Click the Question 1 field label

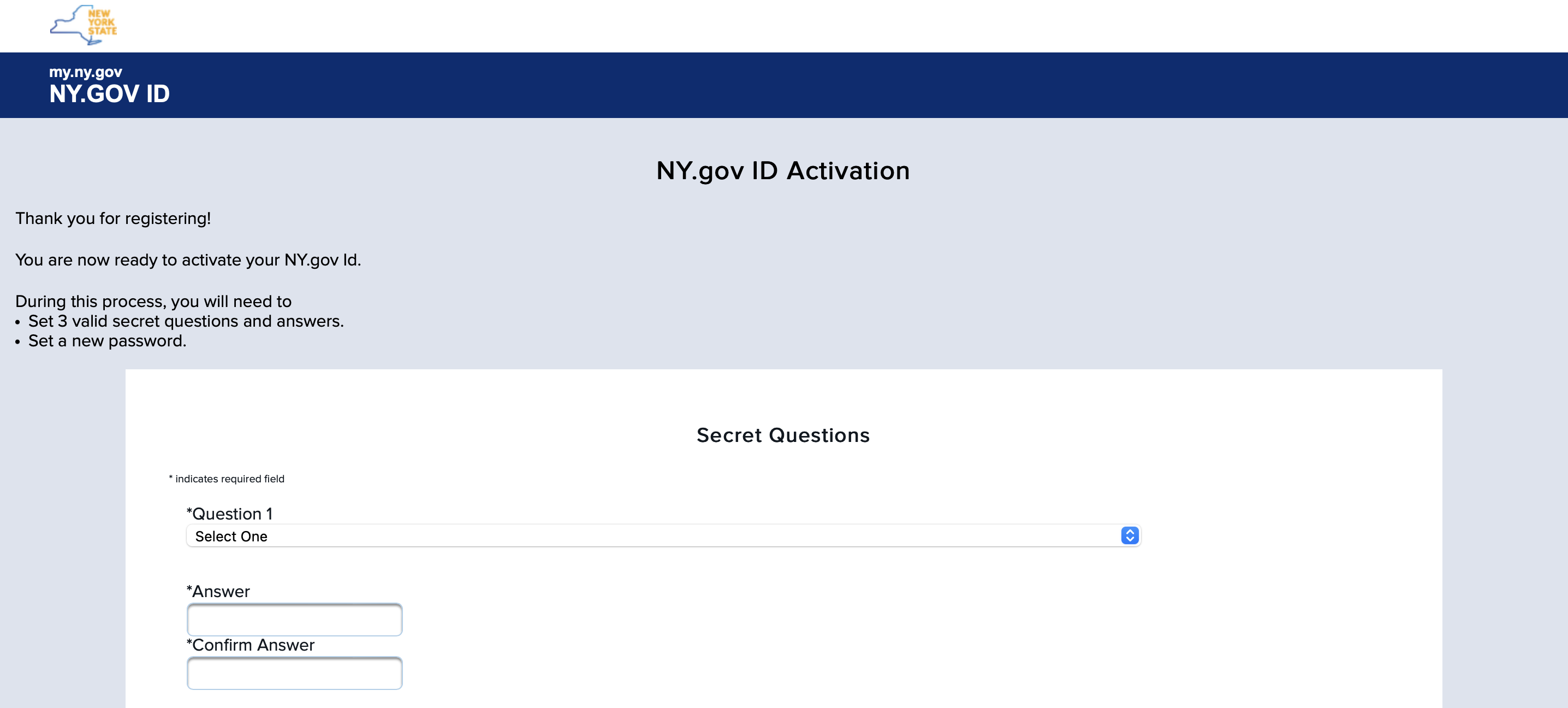pos(229,514)
